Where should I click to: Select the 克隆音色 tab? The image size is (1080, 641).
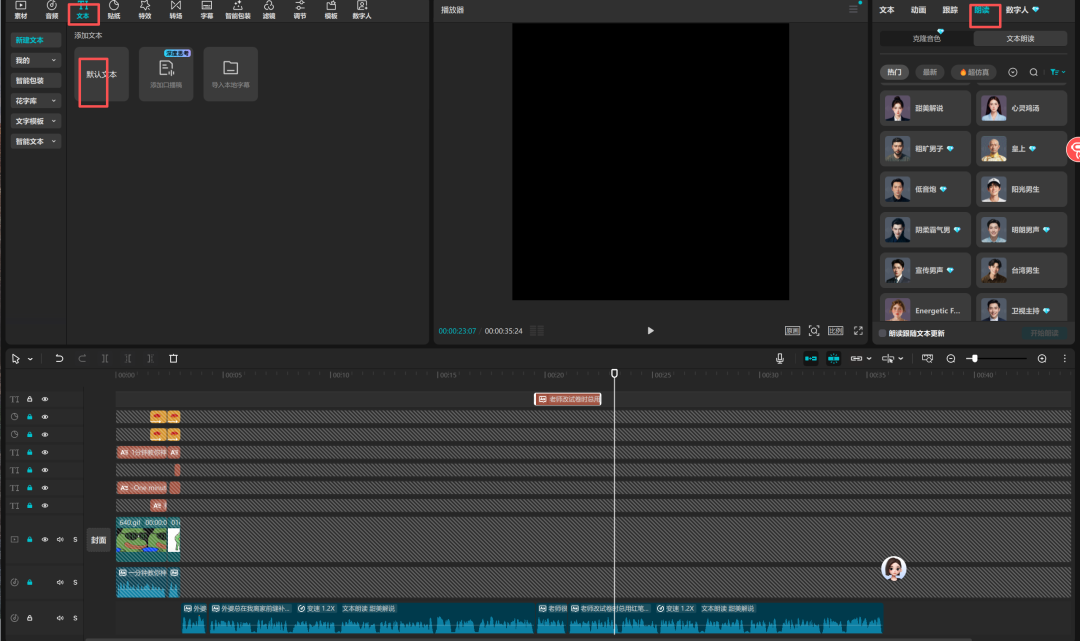coord(926,38)
